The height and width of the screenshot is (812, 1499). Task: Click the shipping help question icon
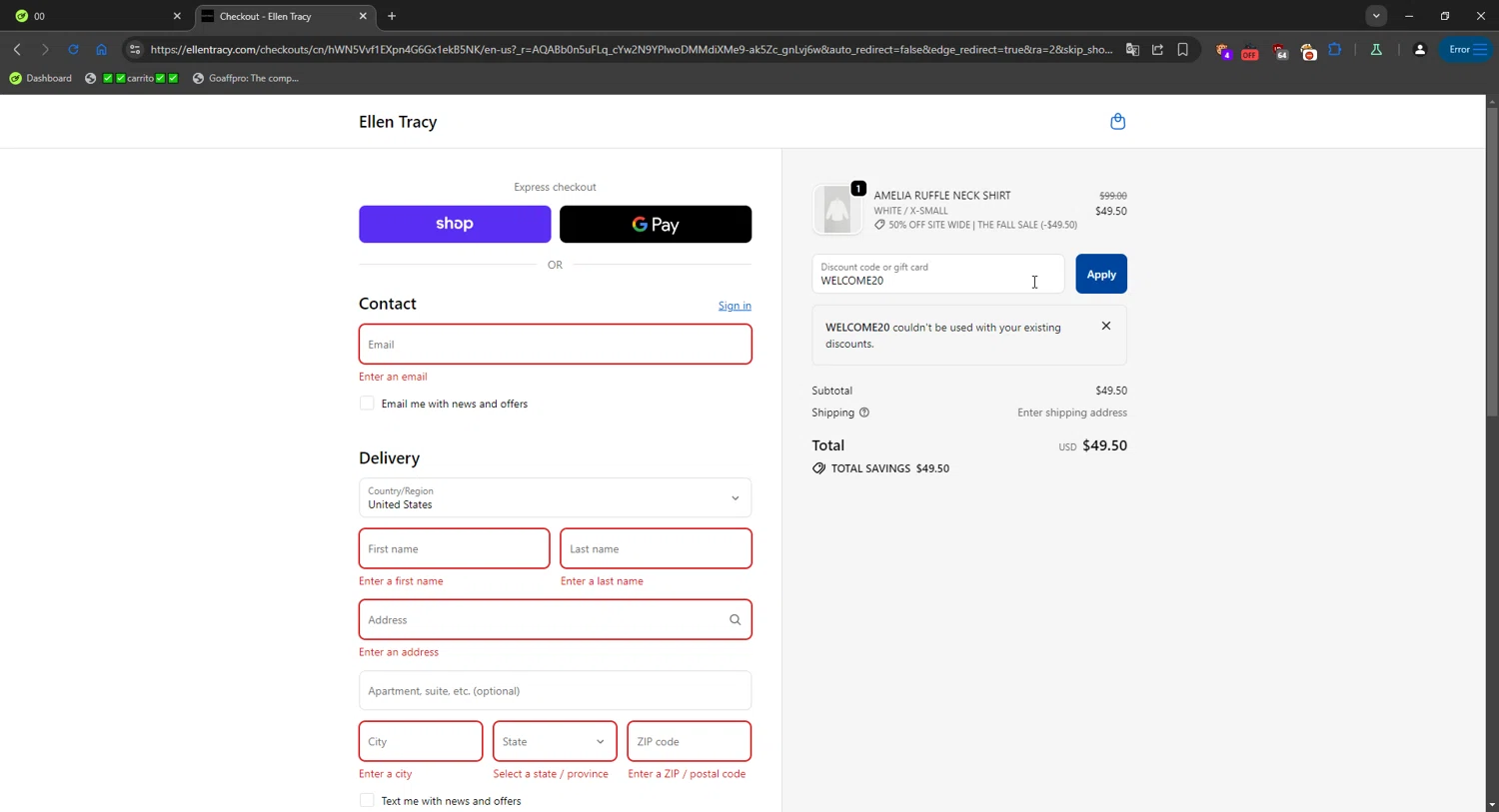click(864, 412)
